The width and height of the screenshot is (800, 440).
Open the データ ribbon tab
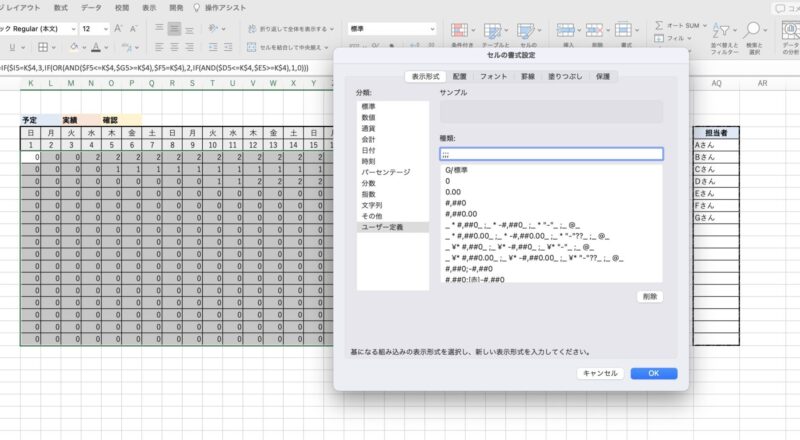tap(91, 8)
